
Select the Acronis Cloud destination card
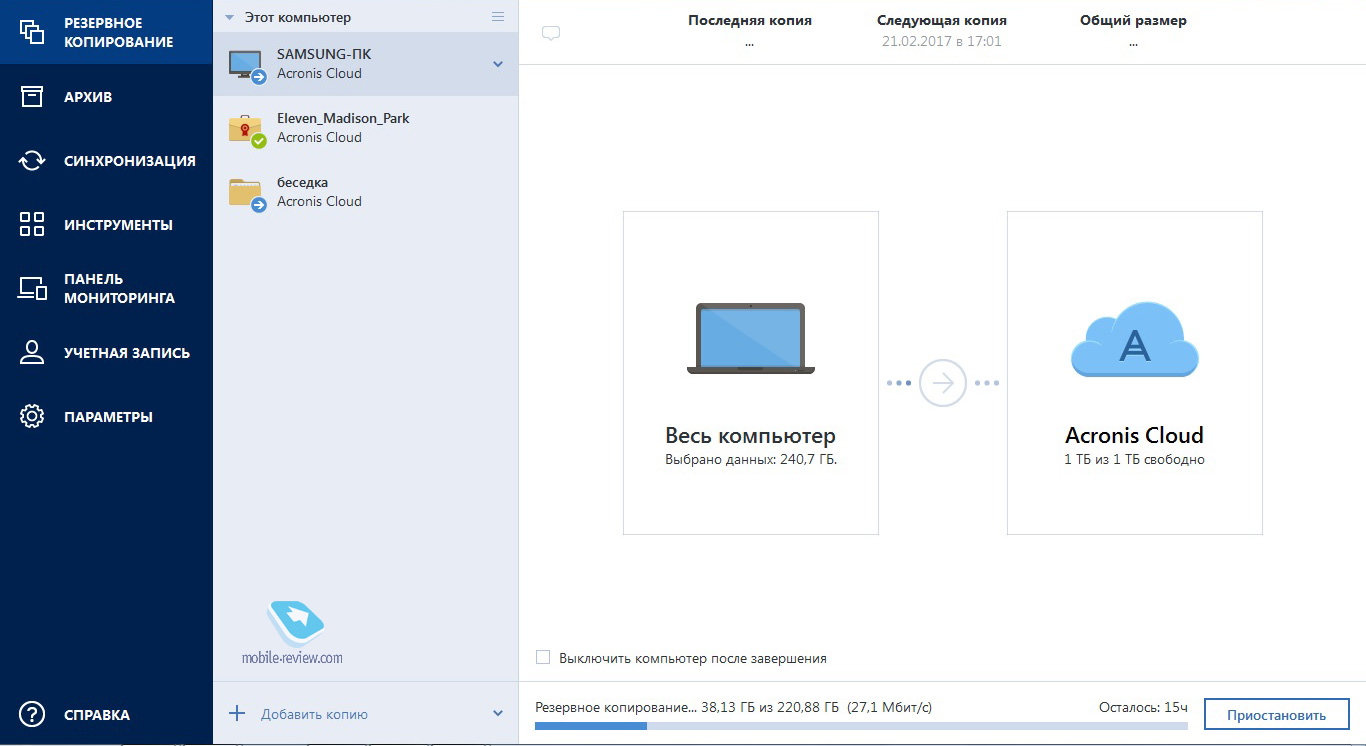1134,373
